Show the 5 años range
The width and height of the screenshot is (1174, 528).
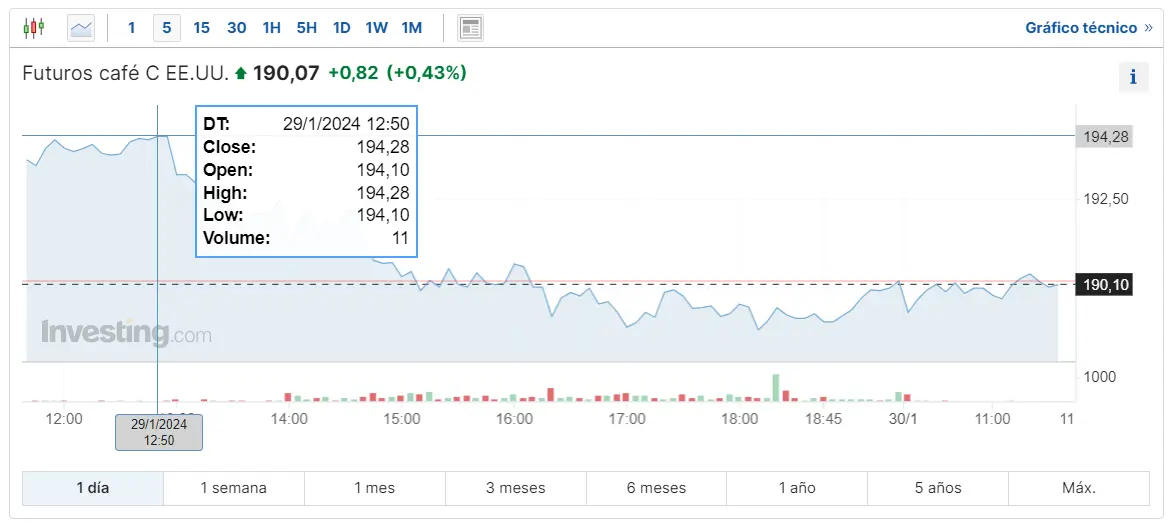[x=938, y=488]
